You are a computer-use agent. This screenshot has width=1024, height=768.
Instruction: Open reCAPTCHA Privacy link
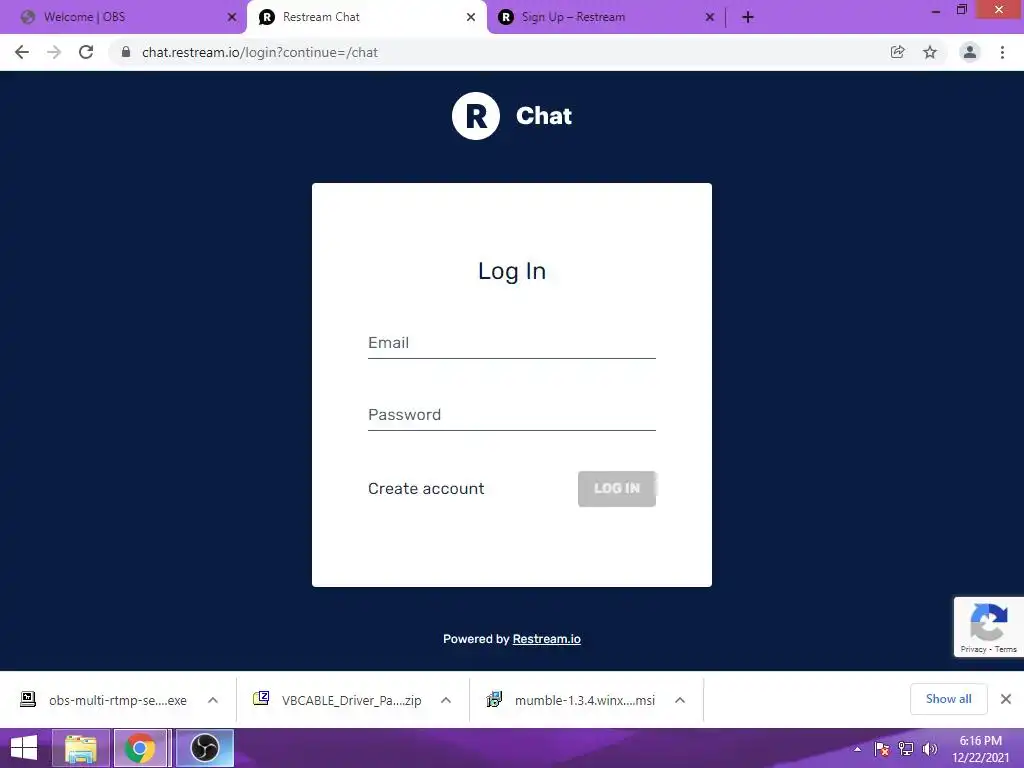(973, 649)
